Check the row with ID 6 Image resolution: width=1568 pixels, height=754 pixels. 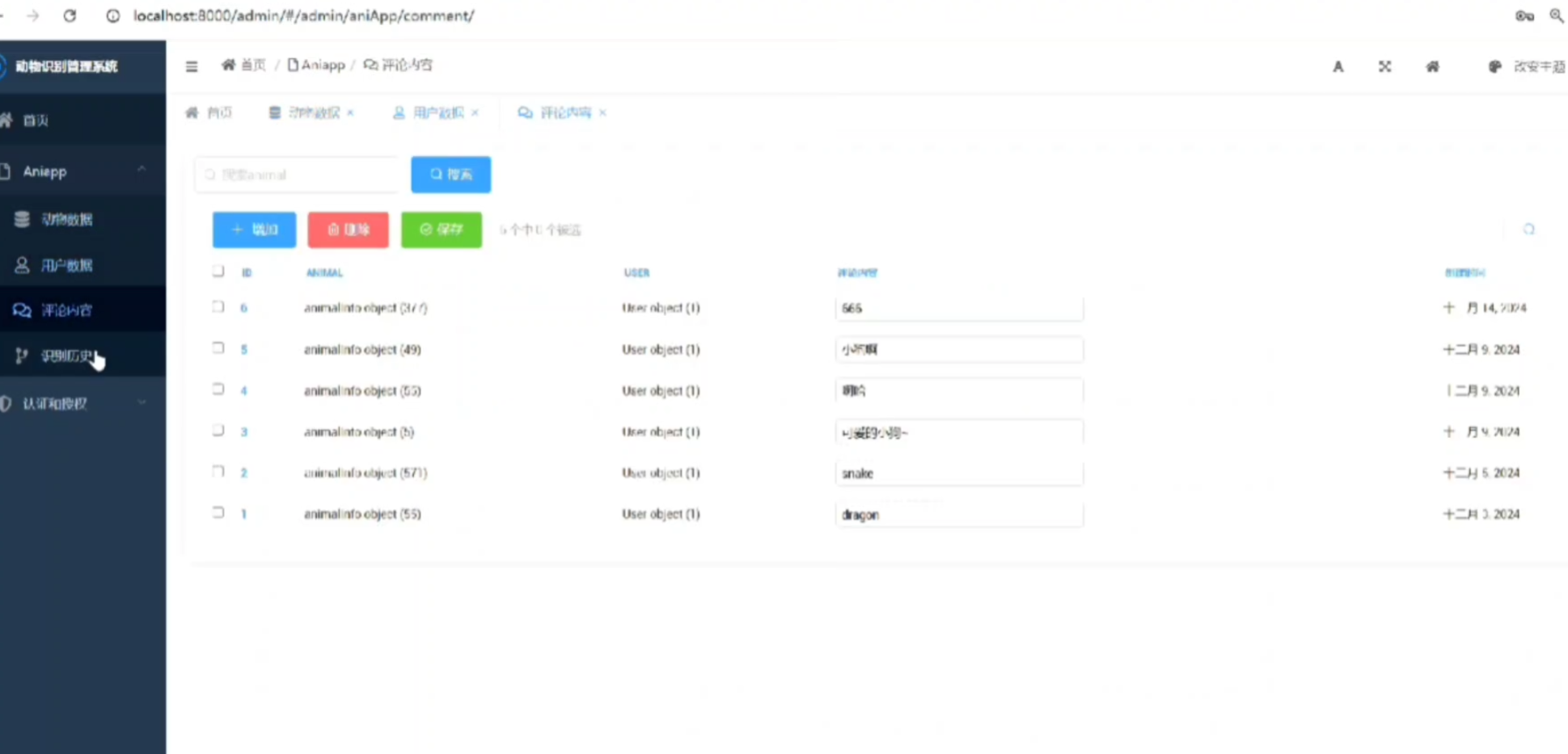tap(218, 307)
